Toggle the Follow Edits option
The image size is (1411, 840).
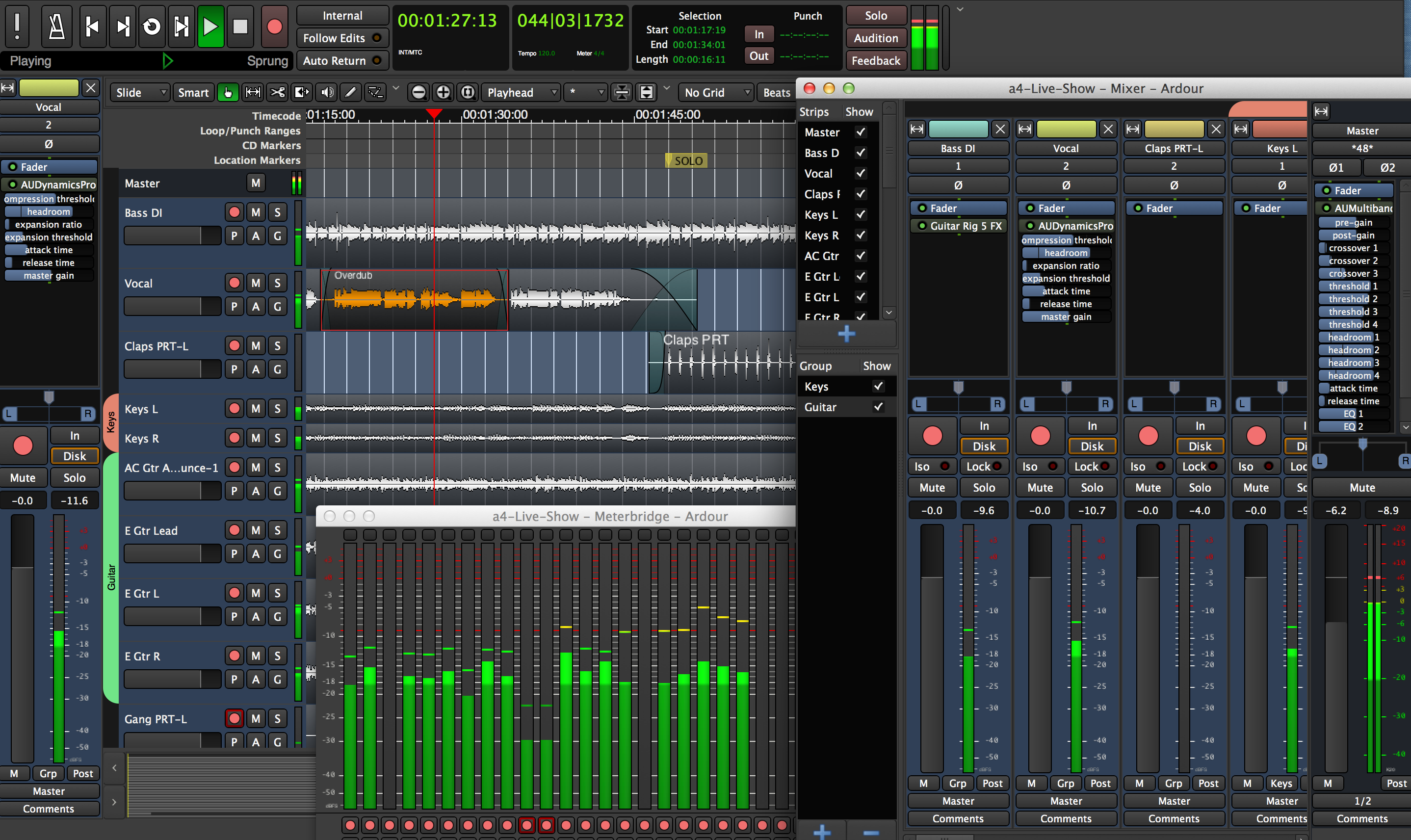click(x=339, y=39)
